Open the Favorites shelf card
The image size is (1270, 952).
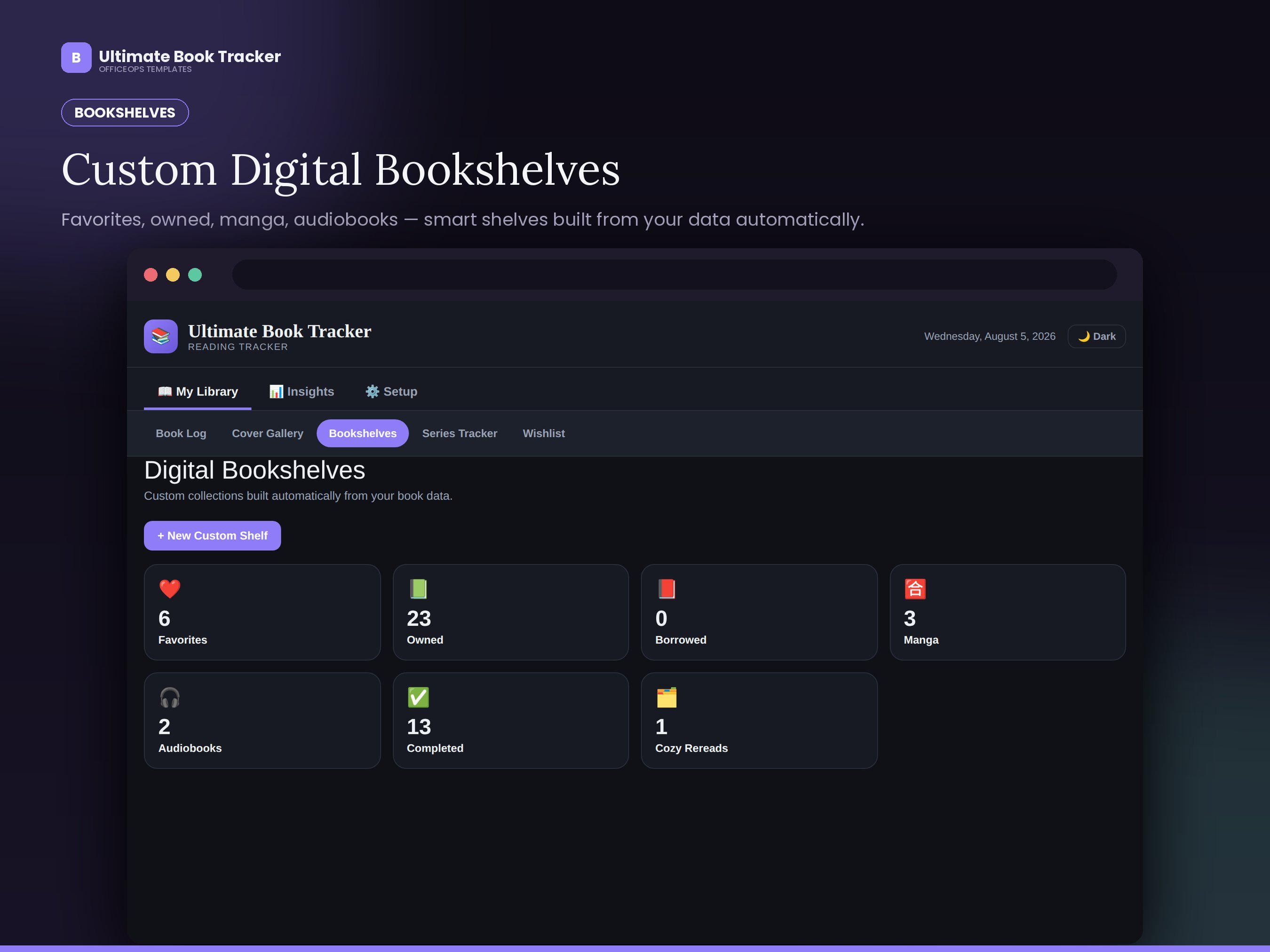pyautogui.click(x=262, y=612)
